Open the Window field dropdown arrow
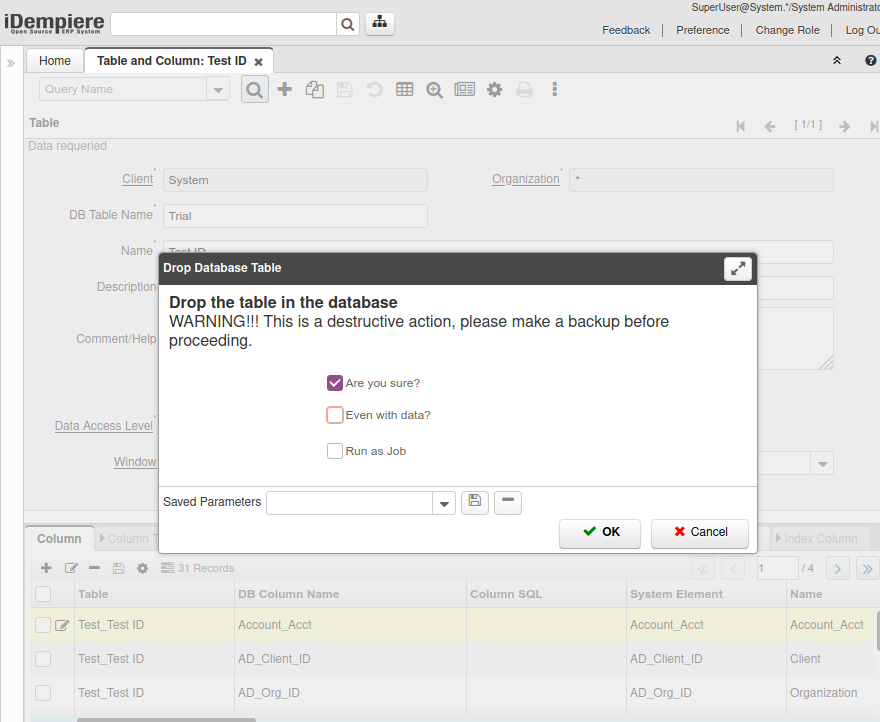Image resolution: width=880 pixels, height=722 pixels. click(x=821, y=463)
